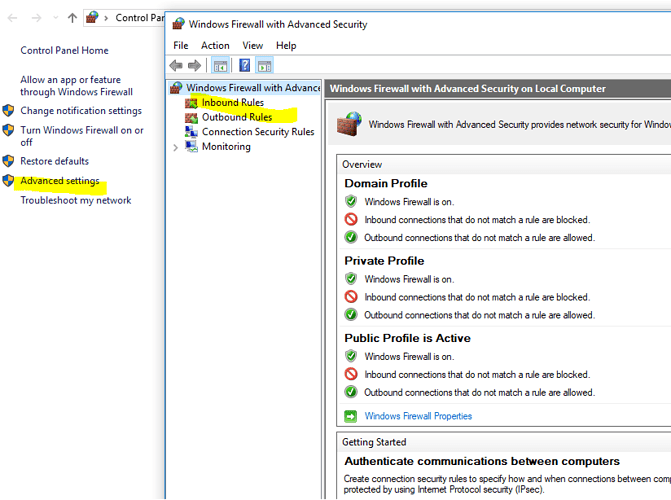This screenshot has width=671, height=500.
Task: Select the Monitoring tree item
Action: [x=226, y=146]
